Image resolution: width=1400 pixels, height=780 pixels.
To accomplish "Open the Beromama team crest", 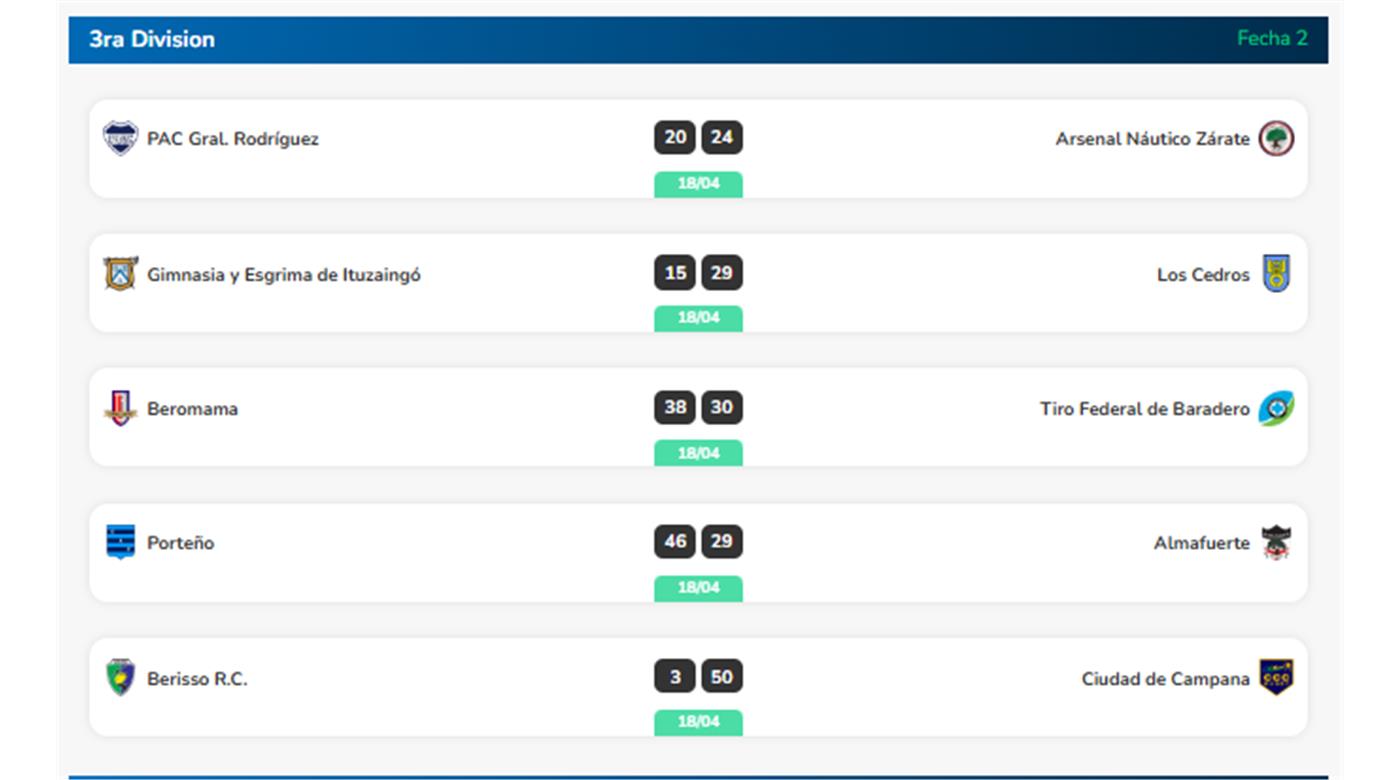I will [x=120, y=408].
